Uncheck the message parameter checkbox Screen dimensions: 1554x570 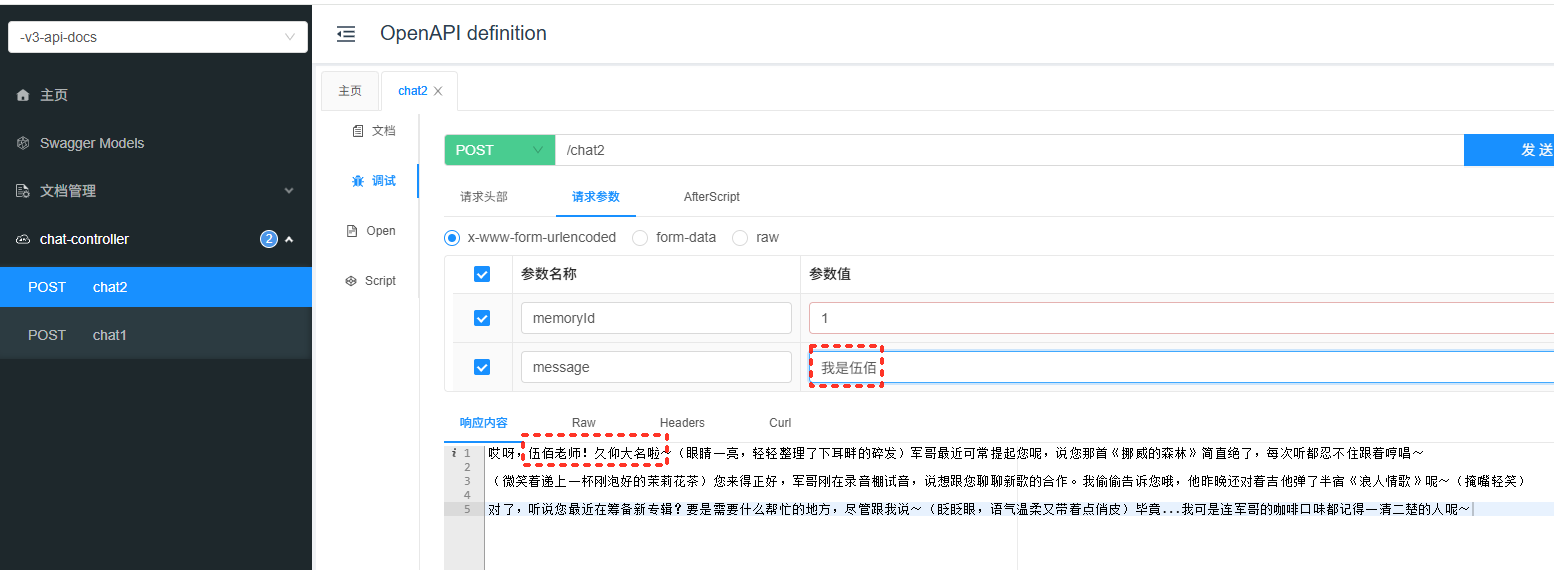pos(482,367)
